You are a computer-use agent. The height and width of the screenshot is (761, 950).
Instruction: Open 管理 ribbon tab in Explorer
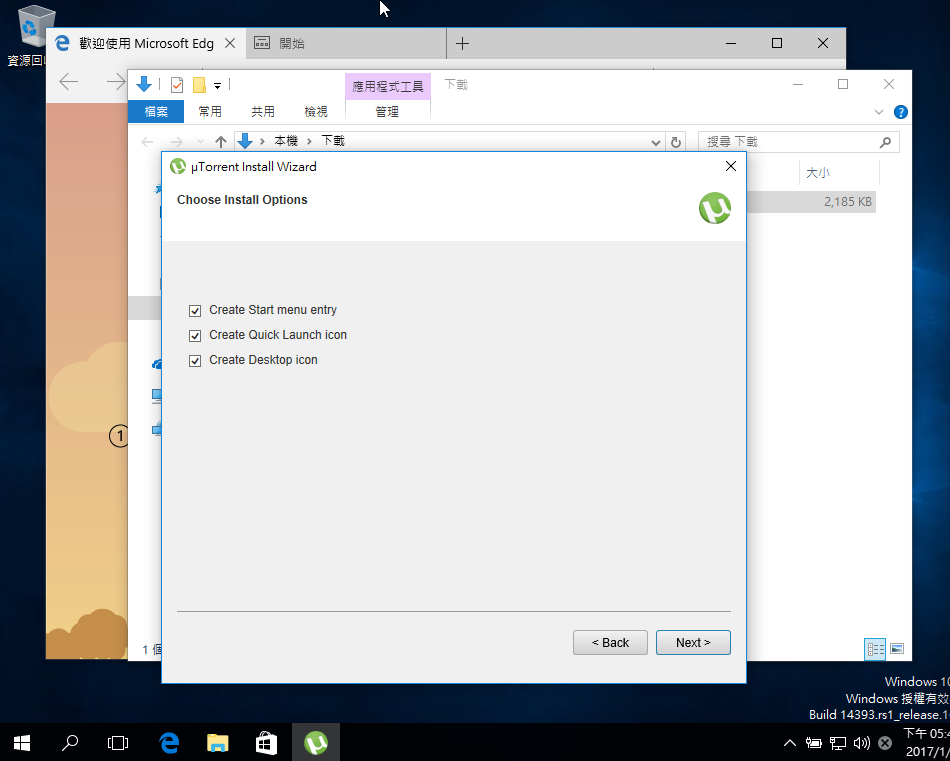(x=387, y=112)
